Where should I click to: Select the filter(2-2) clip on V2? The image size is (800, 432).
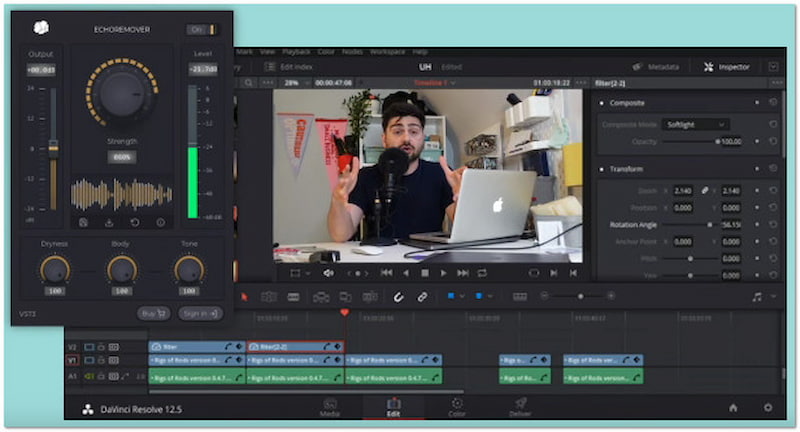click(295, 347)
